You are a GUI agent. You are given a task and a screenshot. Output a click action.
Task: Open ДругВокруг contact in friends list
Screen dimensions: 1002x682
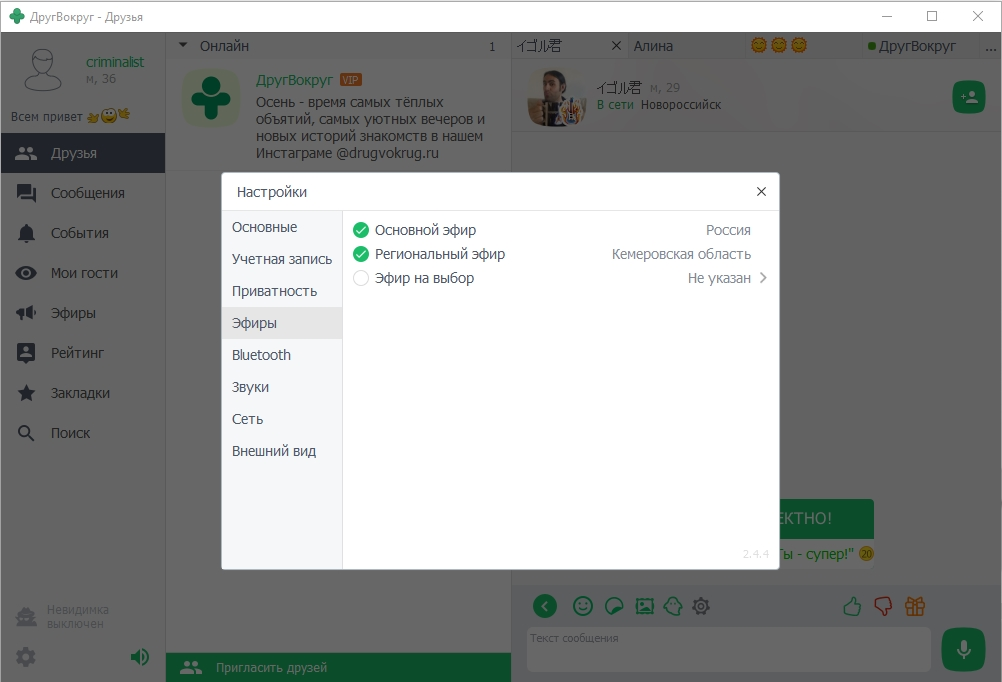click(339, 115)
